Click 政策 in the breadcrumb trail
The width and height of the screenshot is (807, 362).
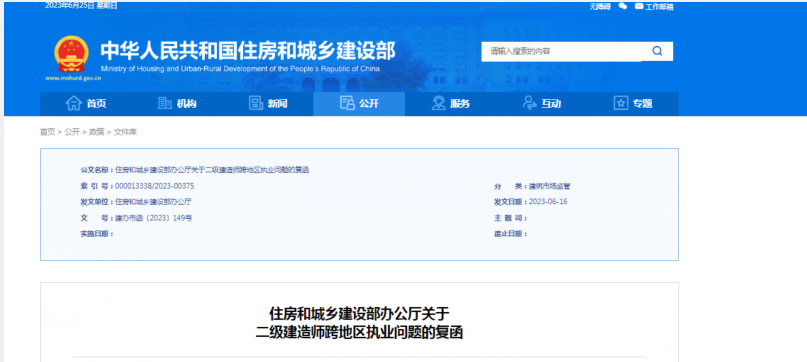click(97, 132)
